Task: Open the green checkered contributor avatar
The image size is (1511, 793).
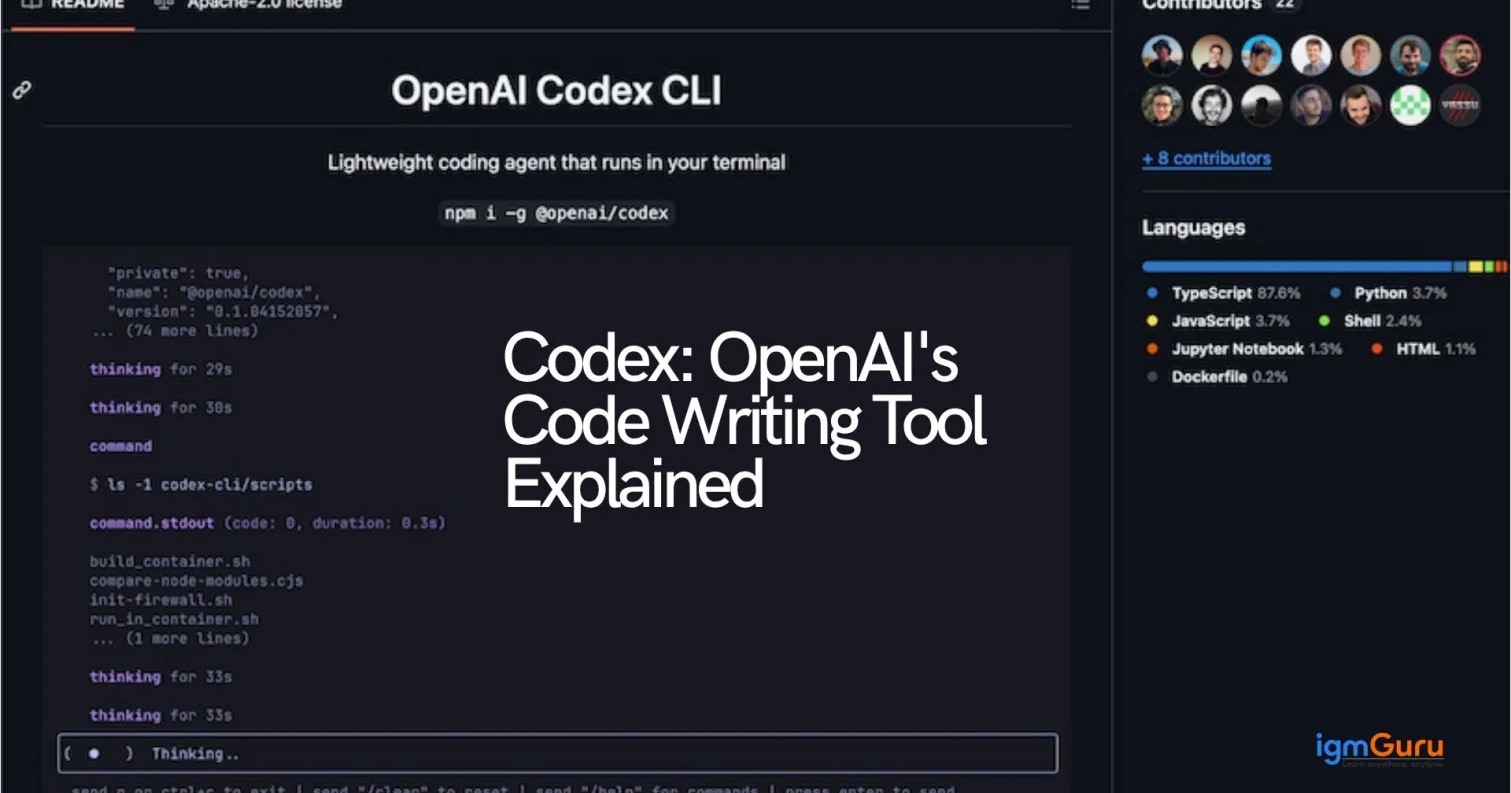Action: 1410,105
